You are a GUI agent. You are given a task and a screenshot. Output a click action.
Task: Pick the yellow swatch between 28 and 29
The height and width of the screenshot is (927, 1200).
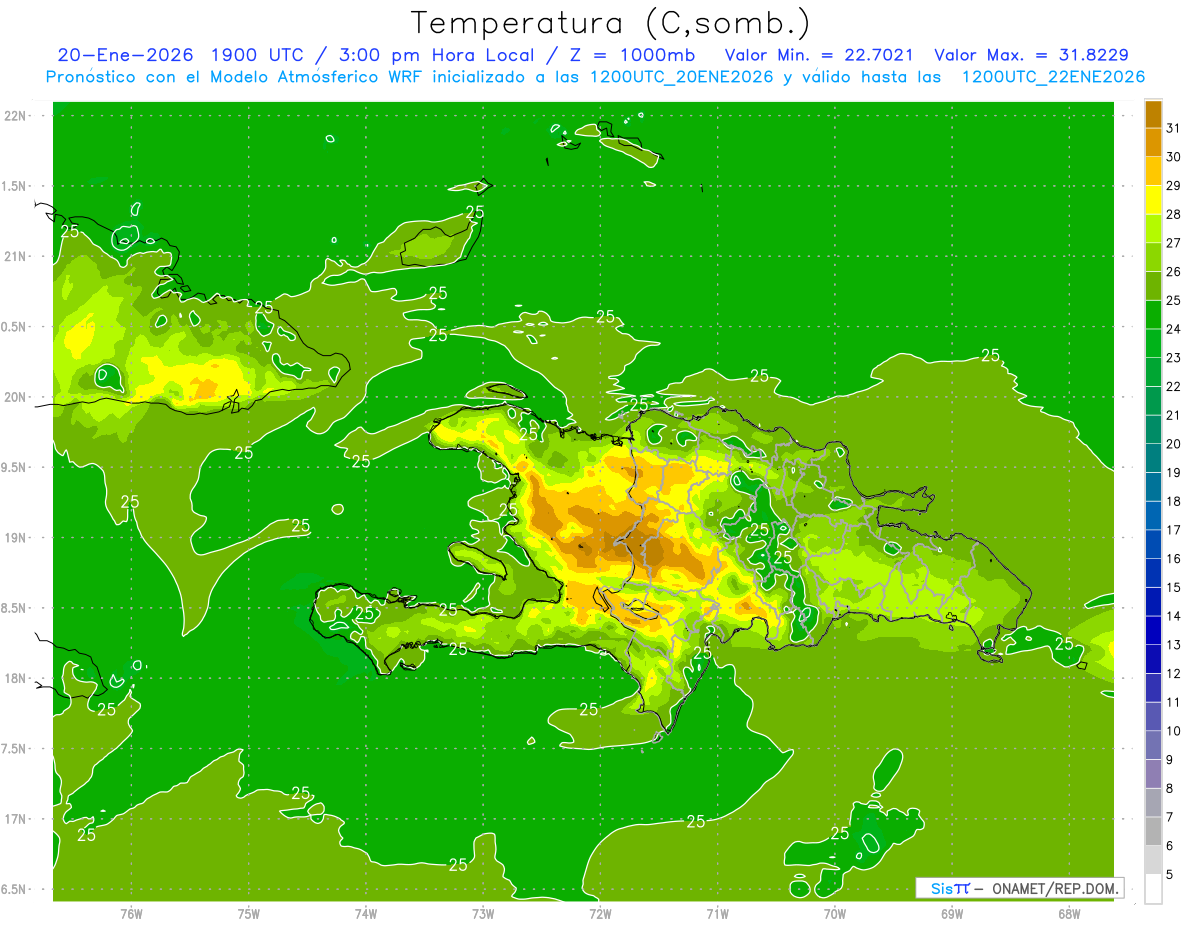tap(1153, 200)
